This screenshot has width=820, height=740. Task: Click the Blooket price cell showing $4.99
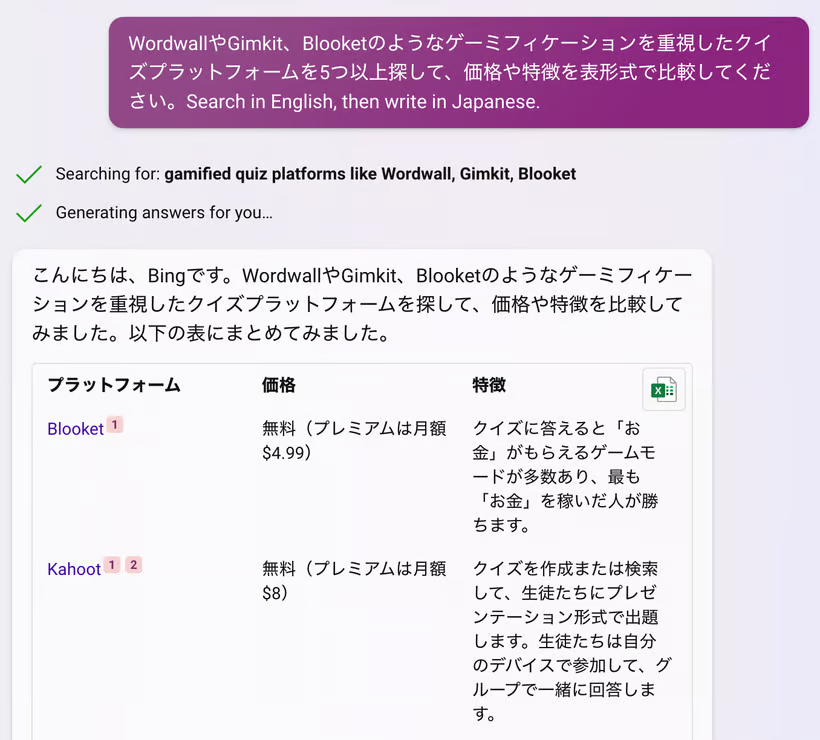click(354, 440)
